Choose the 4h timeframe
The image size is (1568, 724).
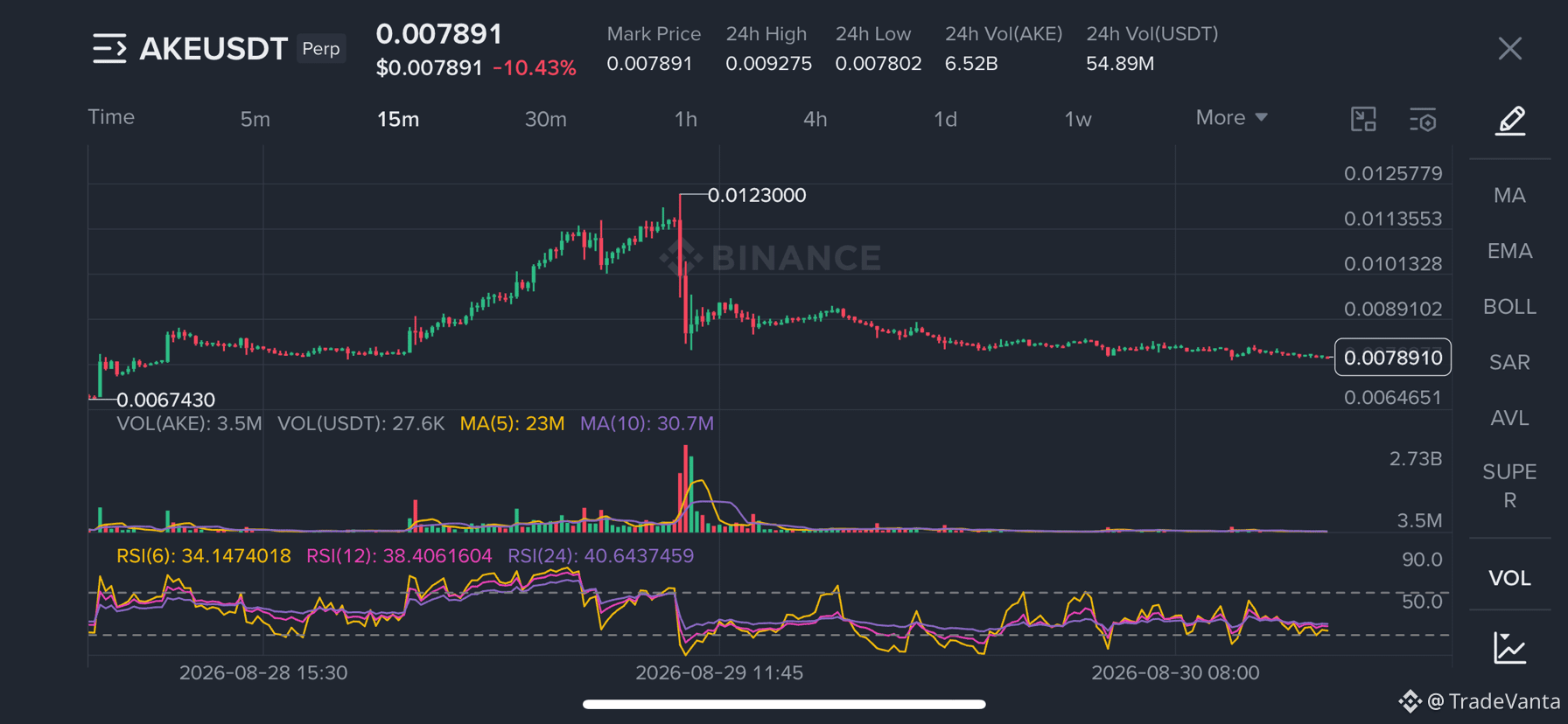click(815, 119)
